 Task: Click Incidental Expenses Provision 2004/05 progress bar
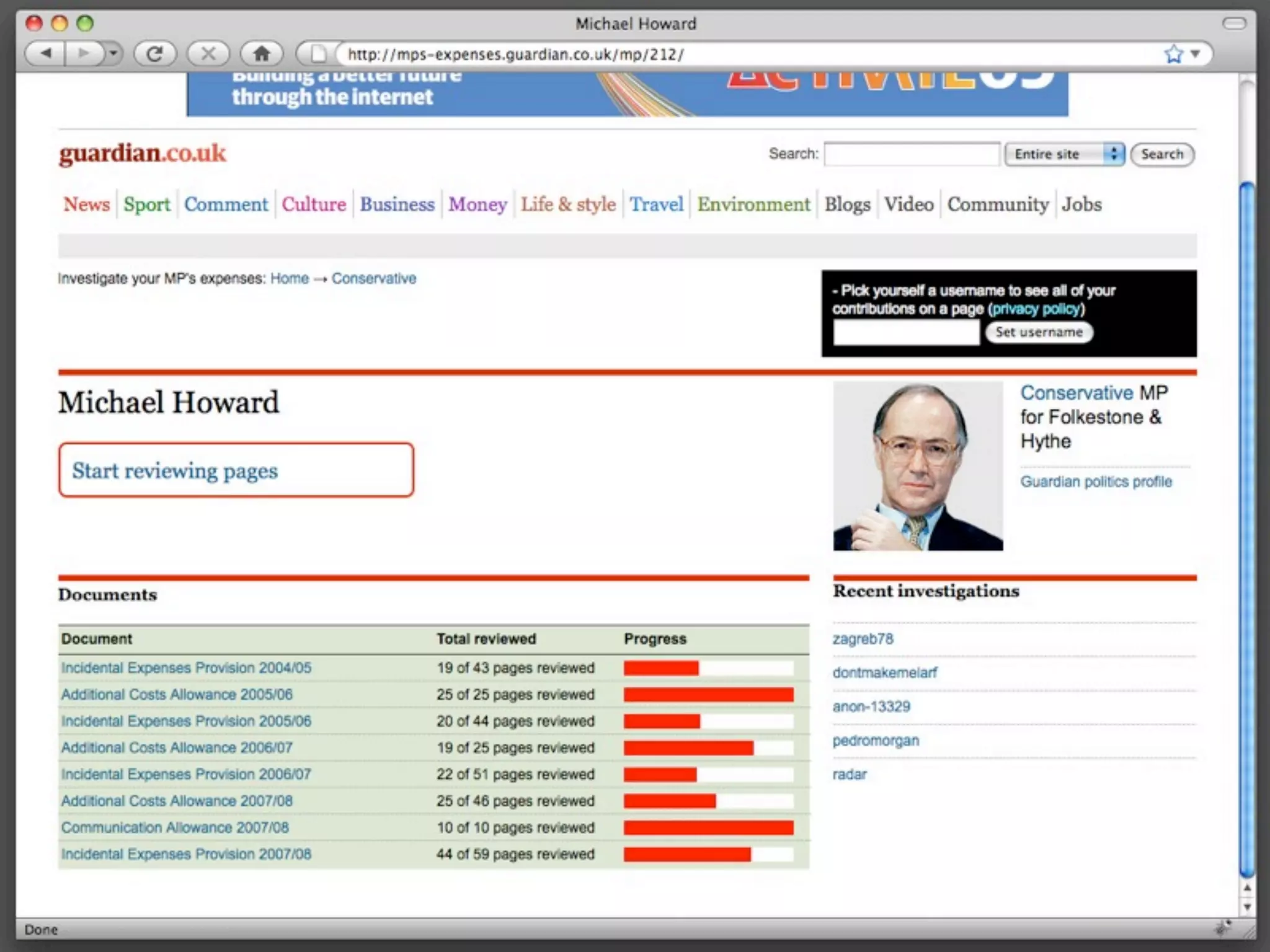708,668
